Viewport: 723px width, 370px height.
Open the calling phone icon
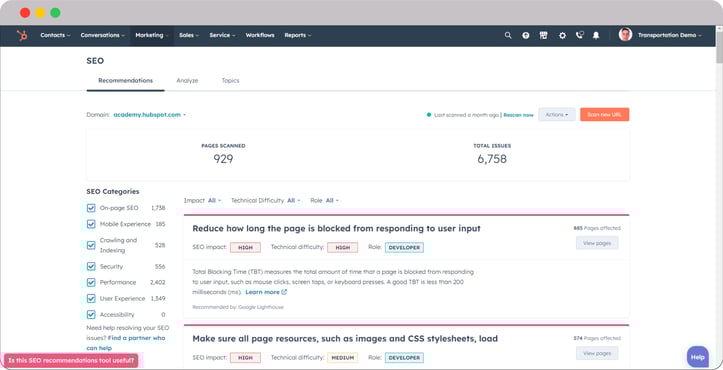[580, 35]
